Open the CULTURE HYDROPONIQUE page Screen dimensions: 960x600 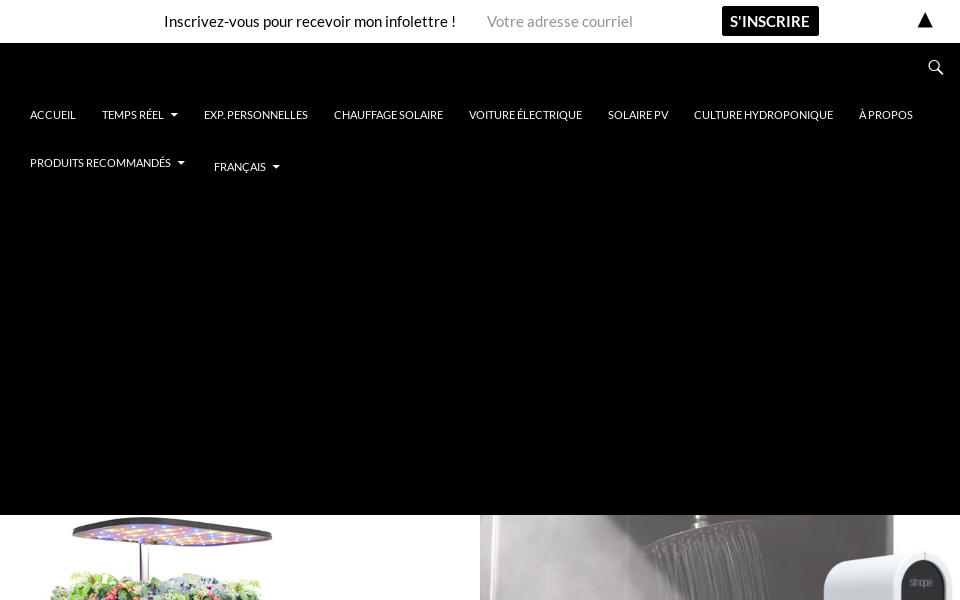pos(763,115)
